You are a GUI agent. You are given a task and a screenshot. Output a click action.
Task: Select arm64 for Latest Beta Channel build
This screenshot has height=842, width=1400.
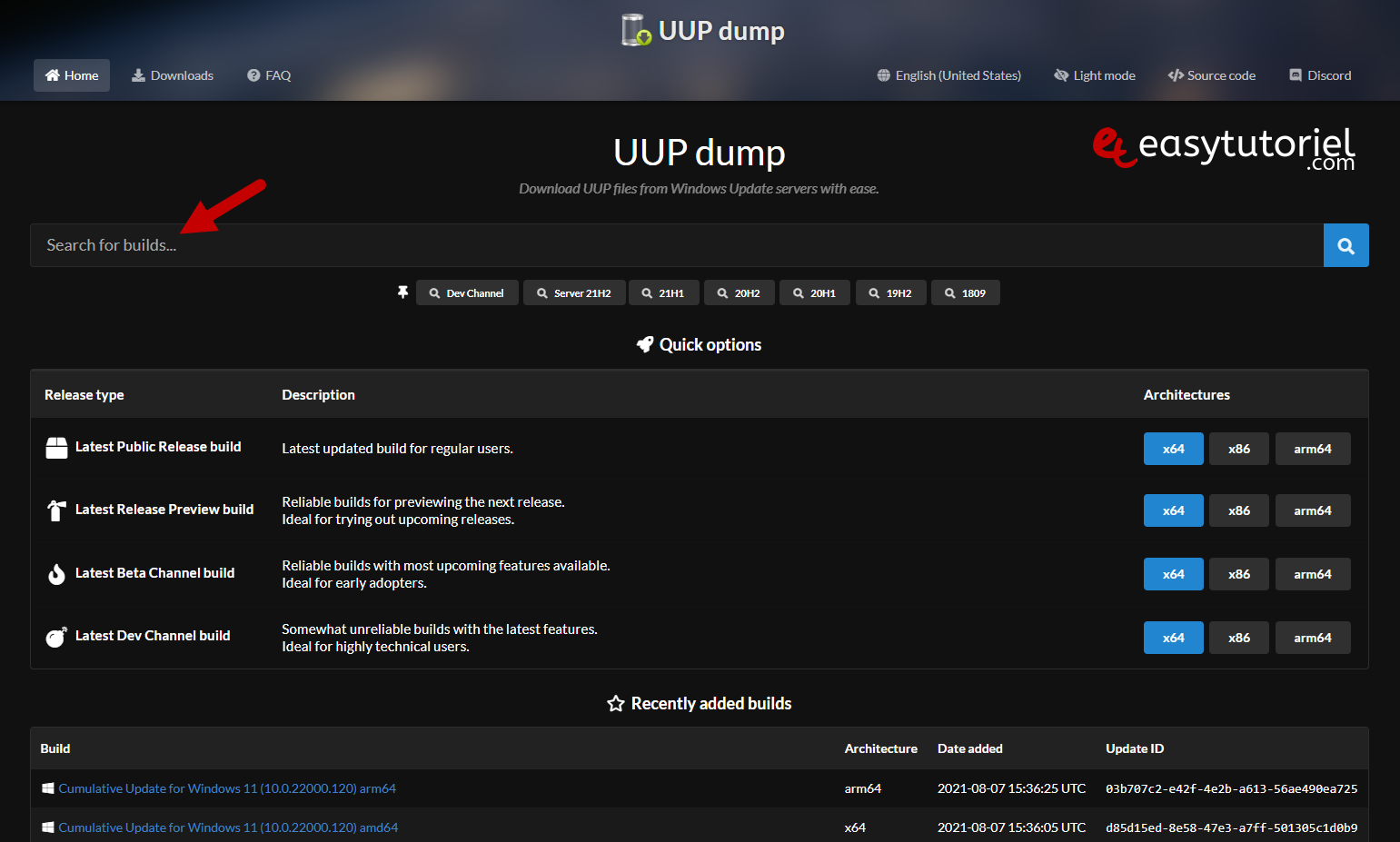(1313, 574)
